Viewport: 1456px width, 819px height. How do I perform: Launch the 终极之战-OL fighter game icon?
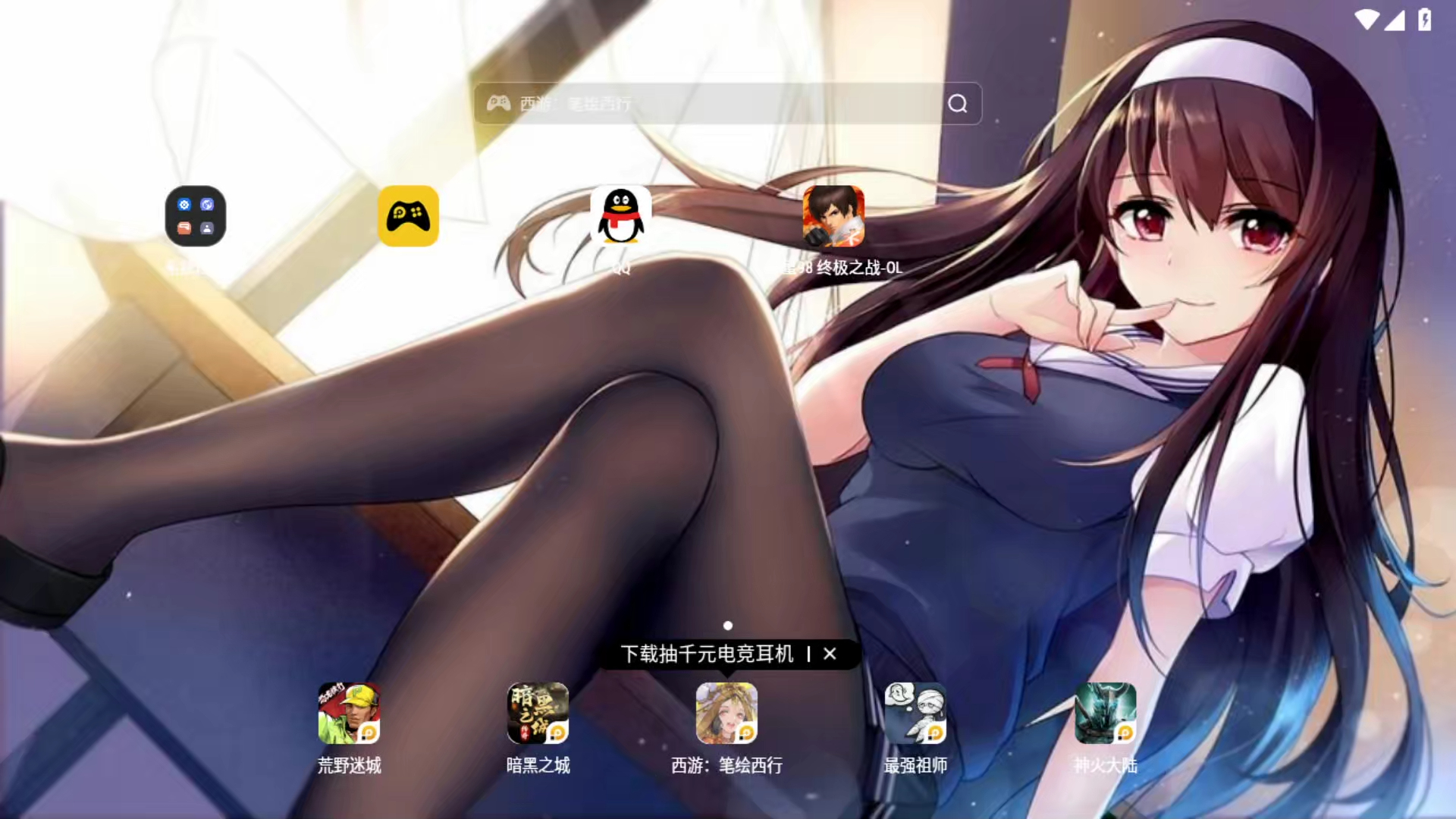click(833, 216)
